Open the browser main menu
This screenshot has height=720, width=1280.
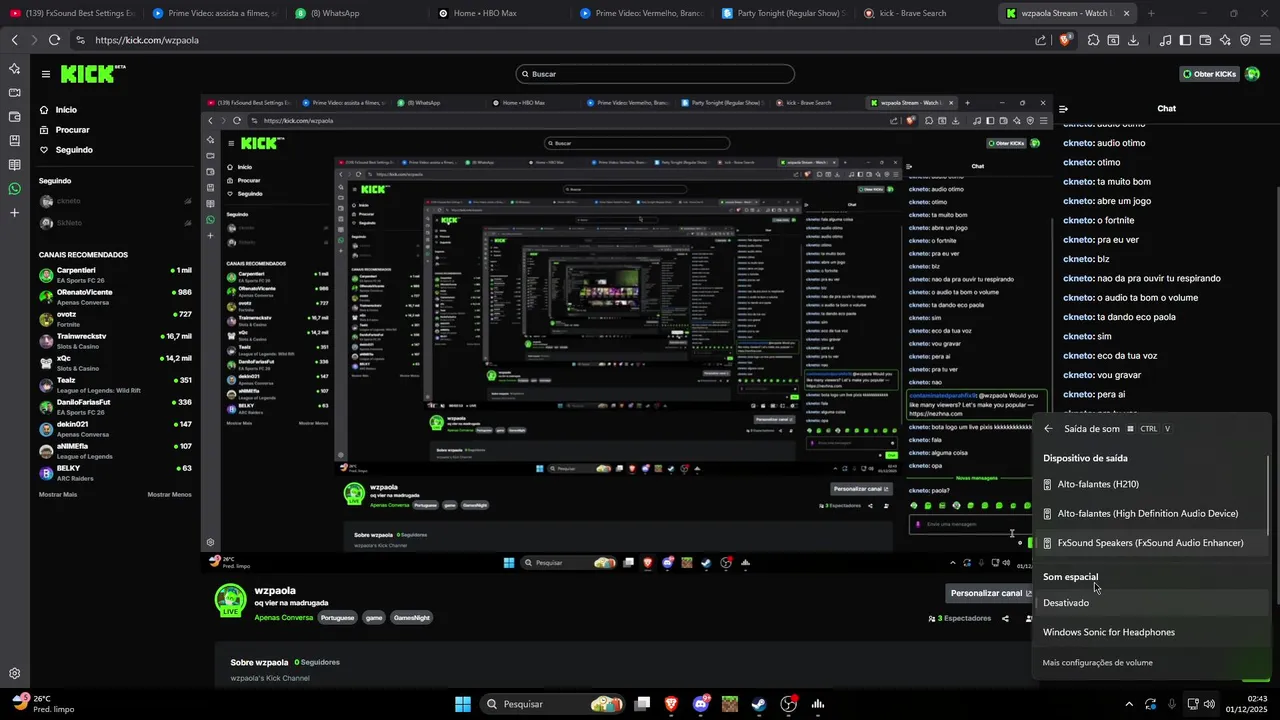click(x=1266, y=40)
